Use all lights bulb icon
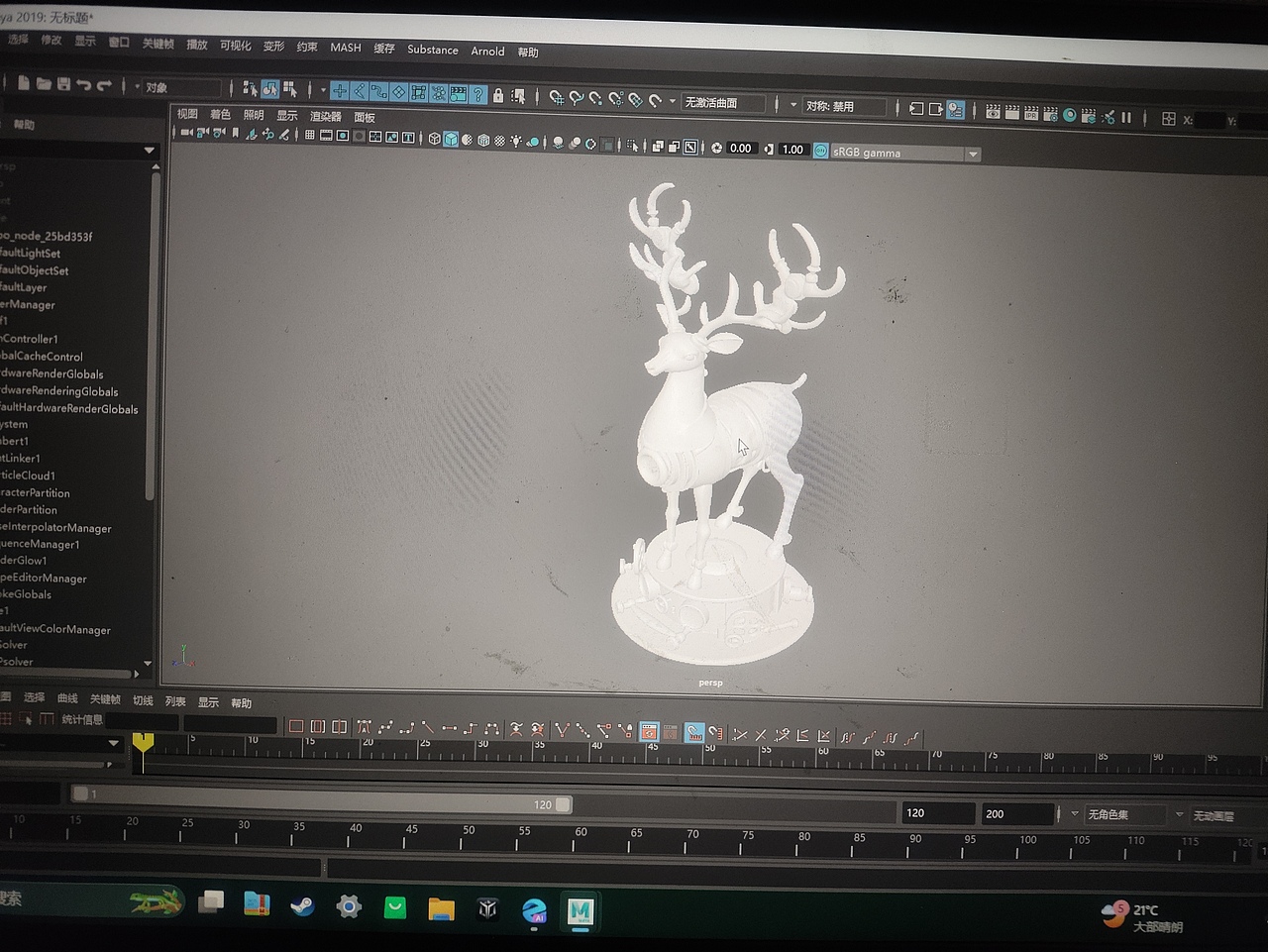 [516, 142]
